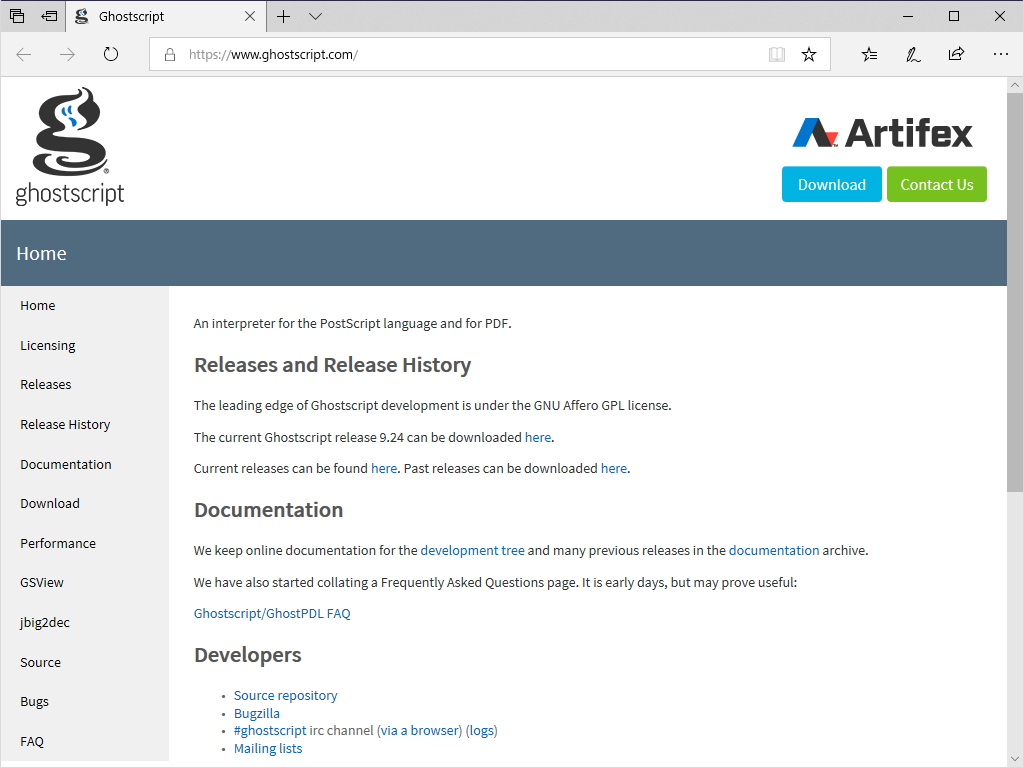The image size is (1024, 768).
Task: Open FAQ in sidebar menu
Action: 32,741
